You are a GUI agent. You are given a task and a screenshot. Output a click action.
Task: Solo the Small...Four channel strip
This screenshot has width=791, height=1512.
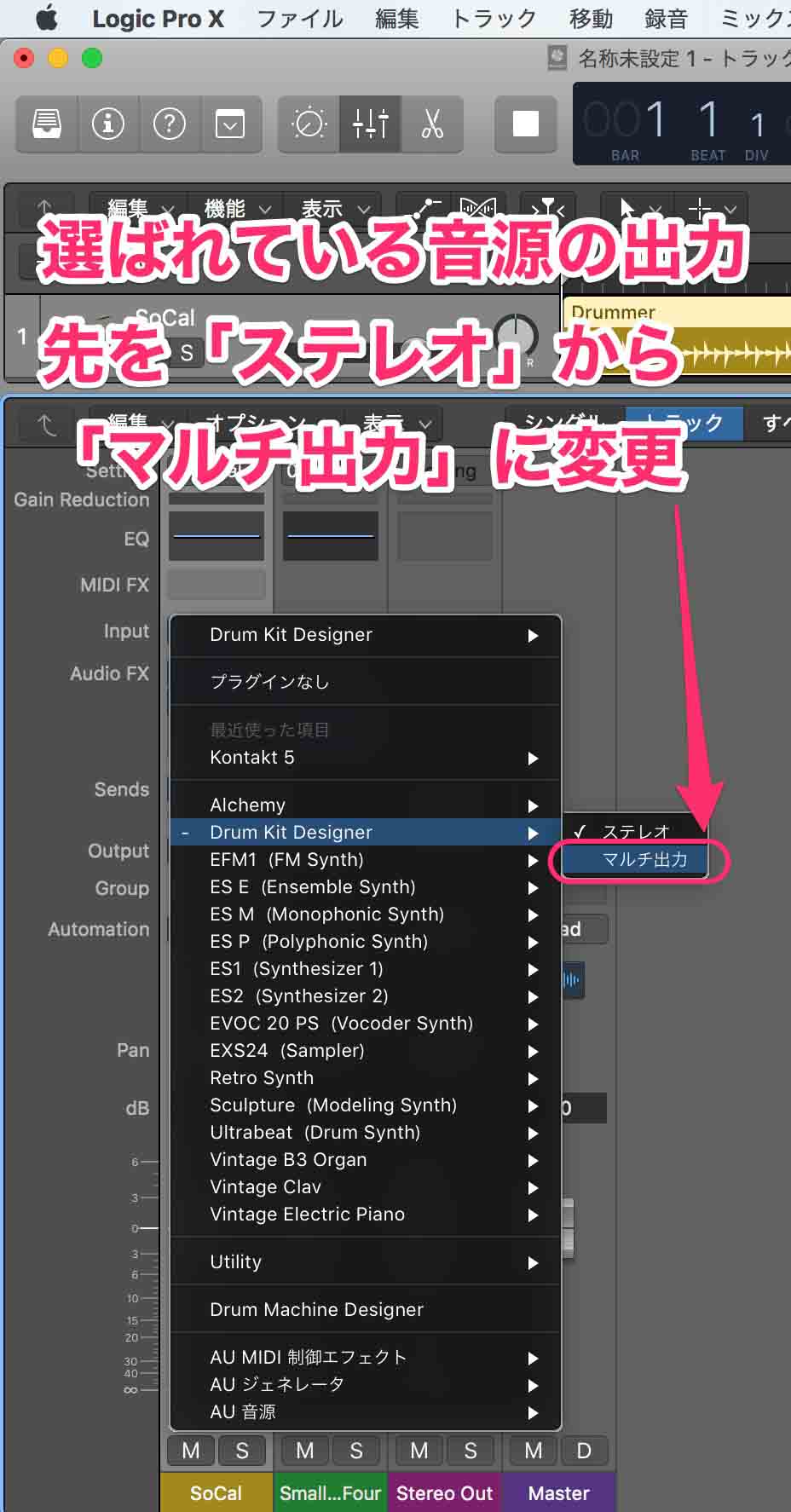click(x=356, y=1451)
